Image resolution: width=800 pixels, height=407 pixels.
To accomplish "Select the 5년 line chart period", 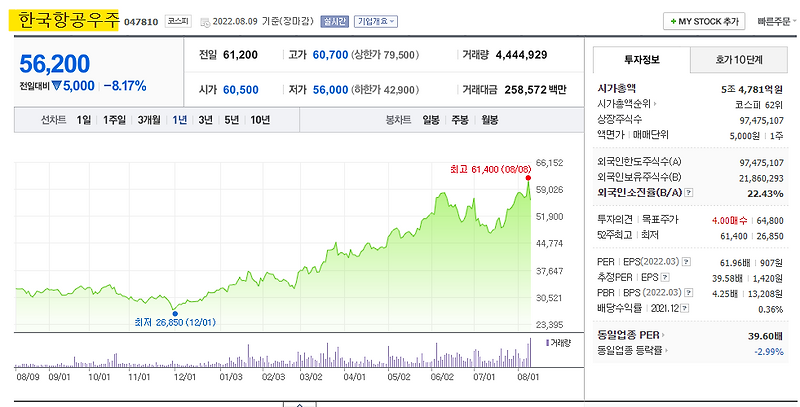I will point(232,120).
